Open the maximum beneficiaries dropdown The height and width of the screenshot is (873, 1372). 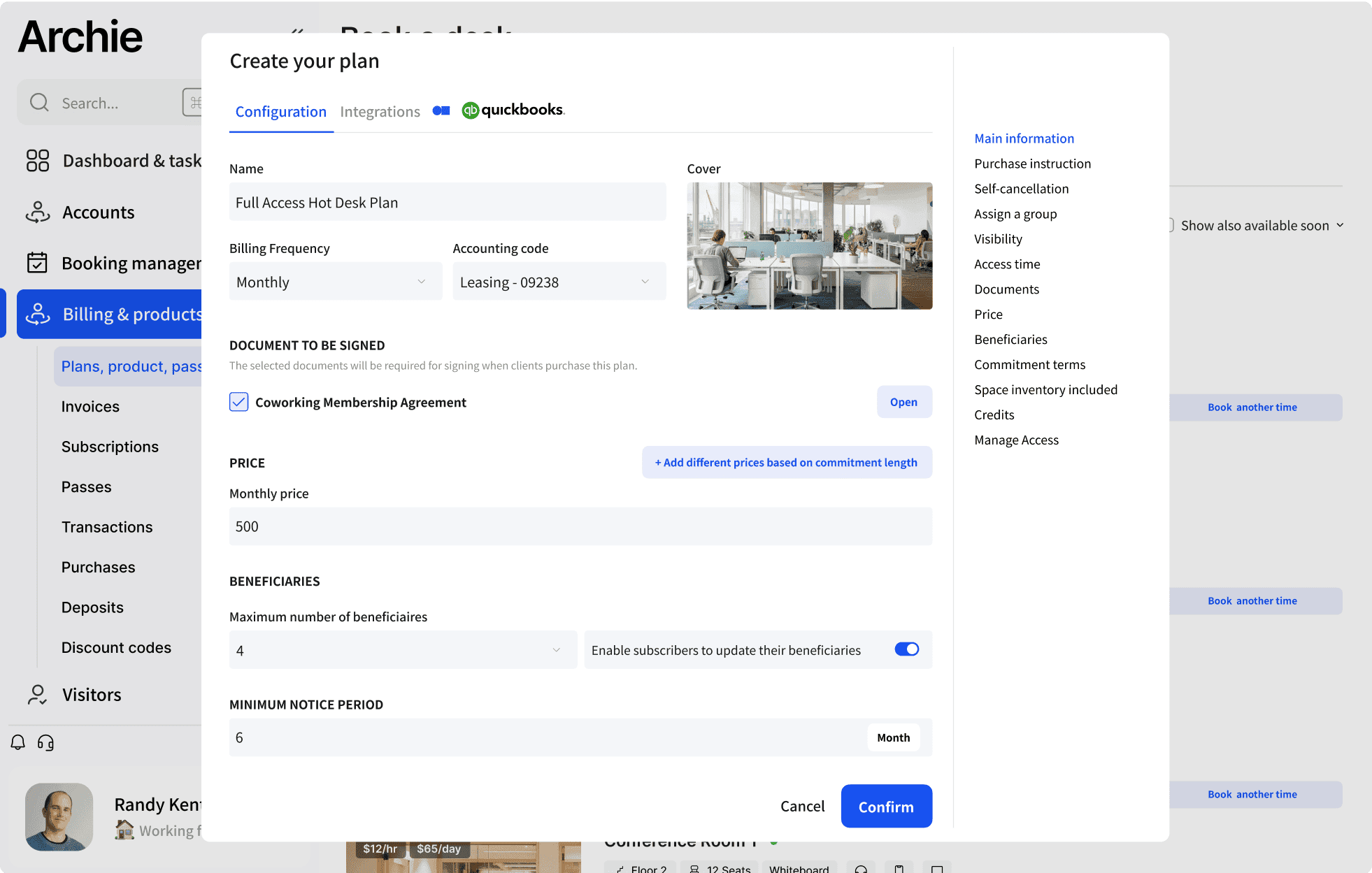(x=402, y=649)
